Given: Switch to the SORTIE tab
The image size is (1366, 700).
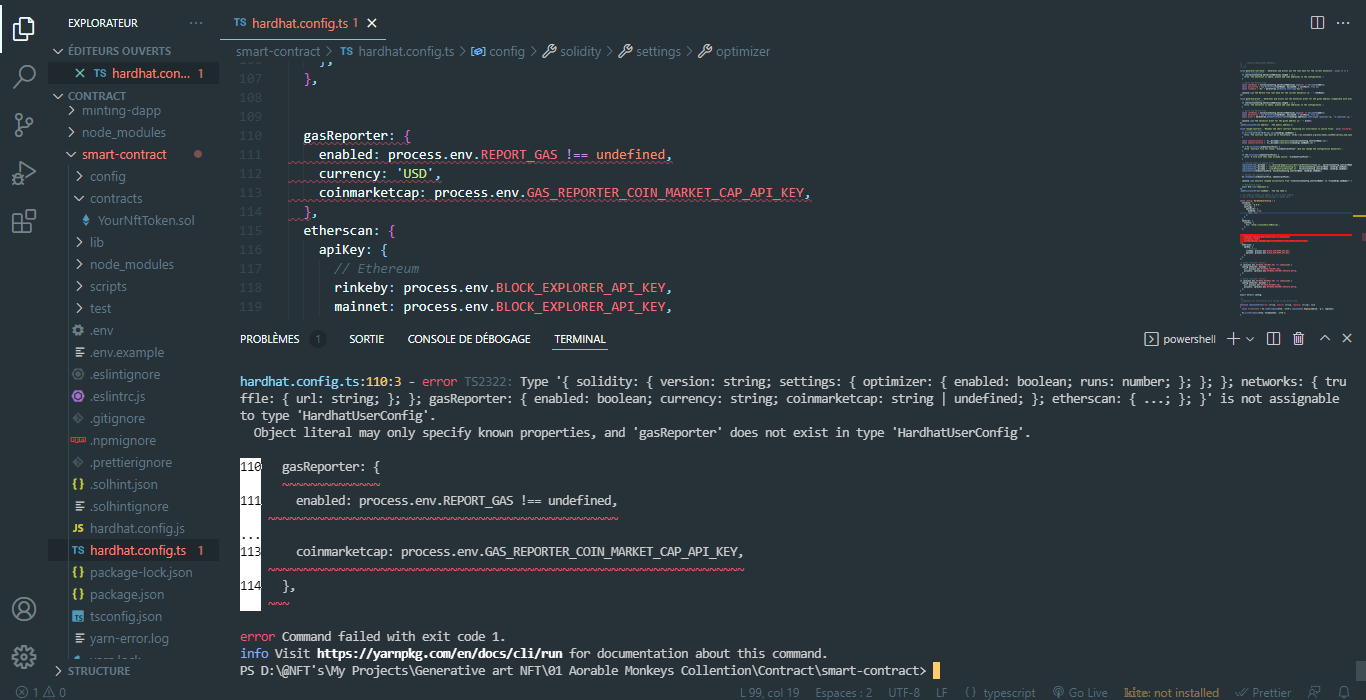Looking at the screenshot, I should pyautogui.click(x=366, y=338).
